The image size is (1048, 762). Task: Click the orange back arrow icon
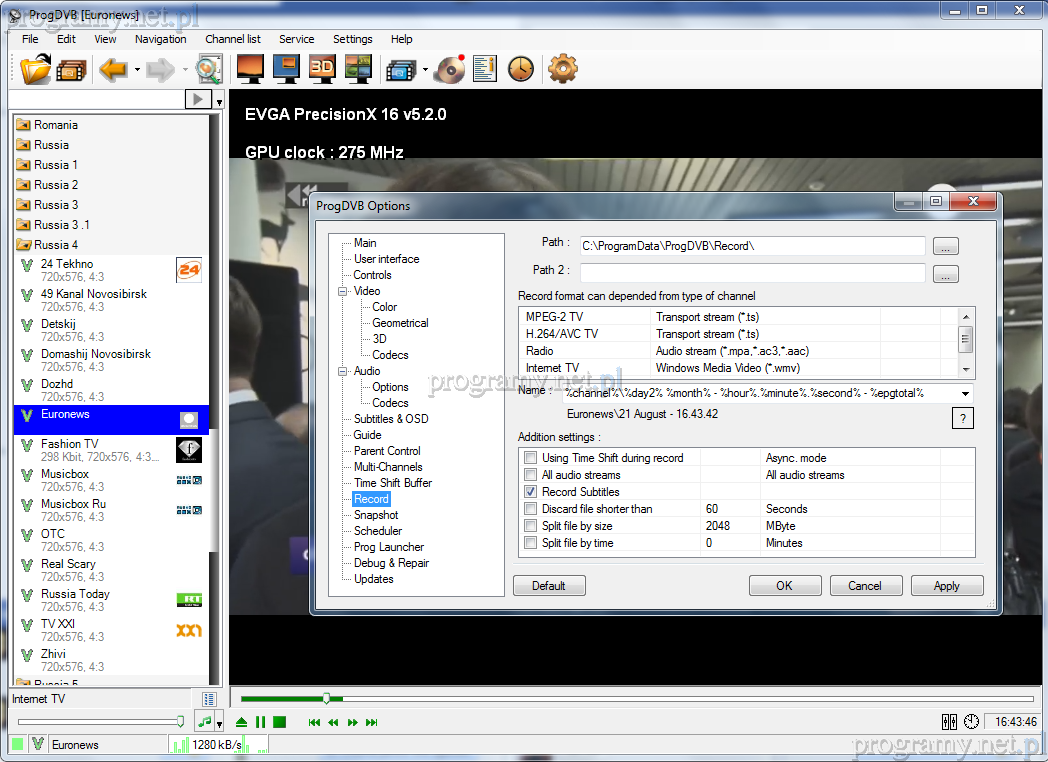coord(113,69)
